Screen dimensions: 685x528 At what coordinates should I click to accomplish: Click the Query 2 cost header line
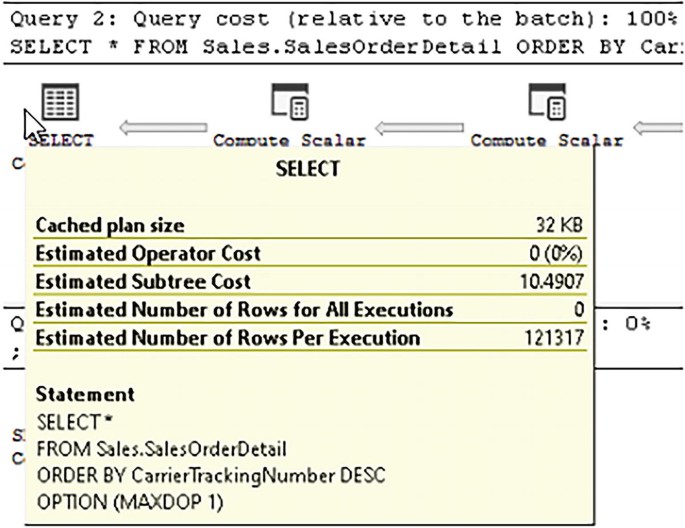[342, 19]
